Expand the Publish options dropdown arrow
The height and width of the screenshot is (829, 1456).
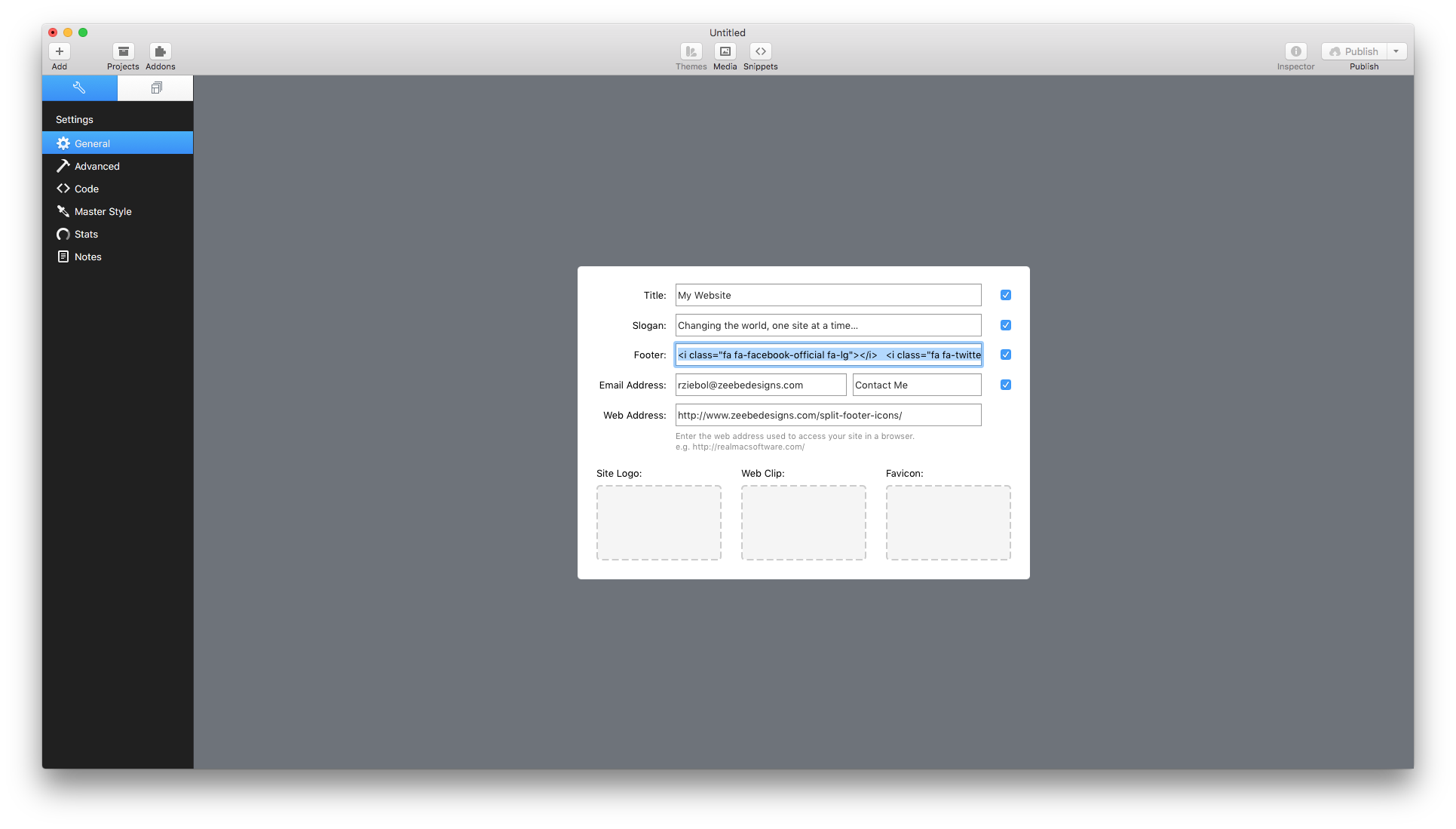pyautogui.click(x=1396, y=51)
